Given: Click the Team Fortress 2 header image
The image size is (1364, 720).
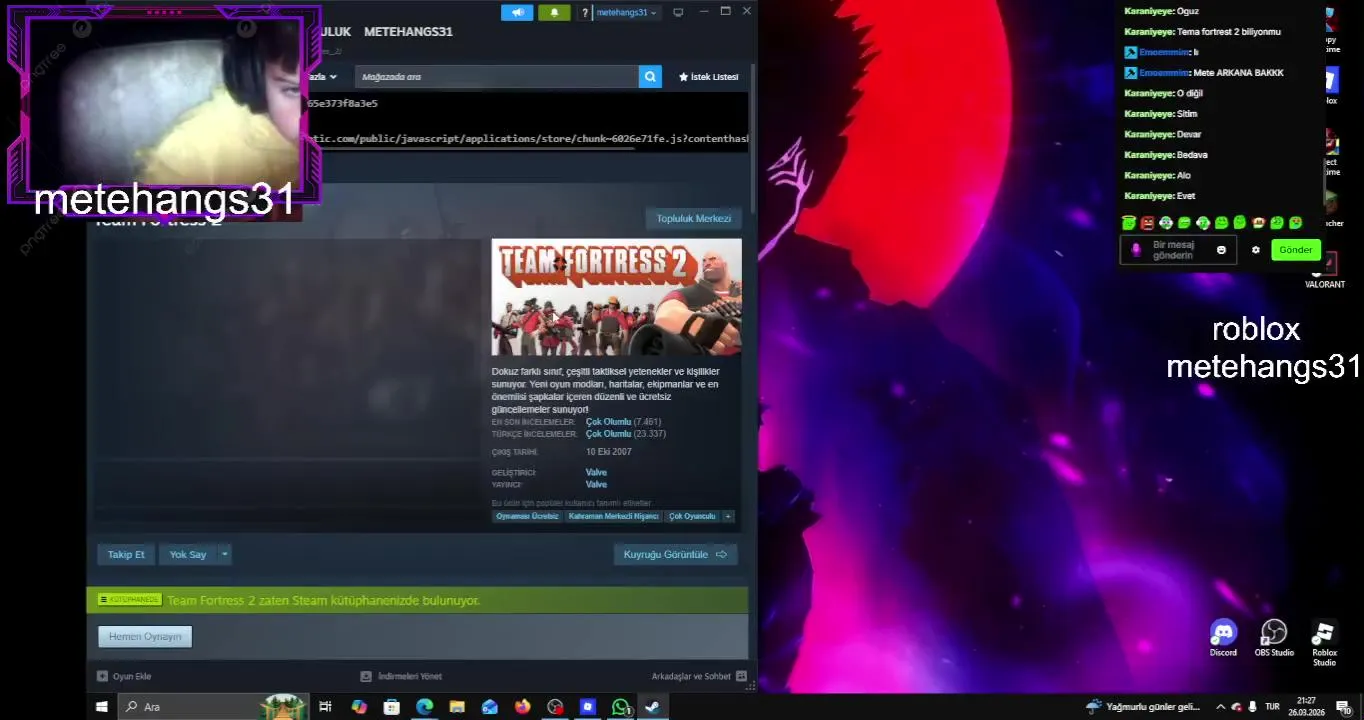Looking at the screenshot, I should pyautogui.click(x=616, y=296).
